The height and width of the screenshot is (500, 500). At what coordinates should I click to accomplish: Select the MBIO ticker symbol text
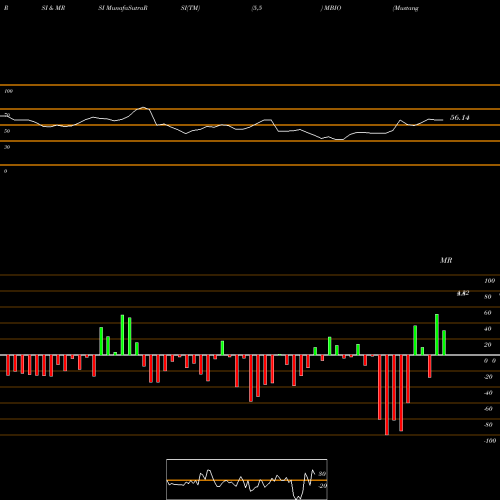pyautogui.click(x=332, y=8)
